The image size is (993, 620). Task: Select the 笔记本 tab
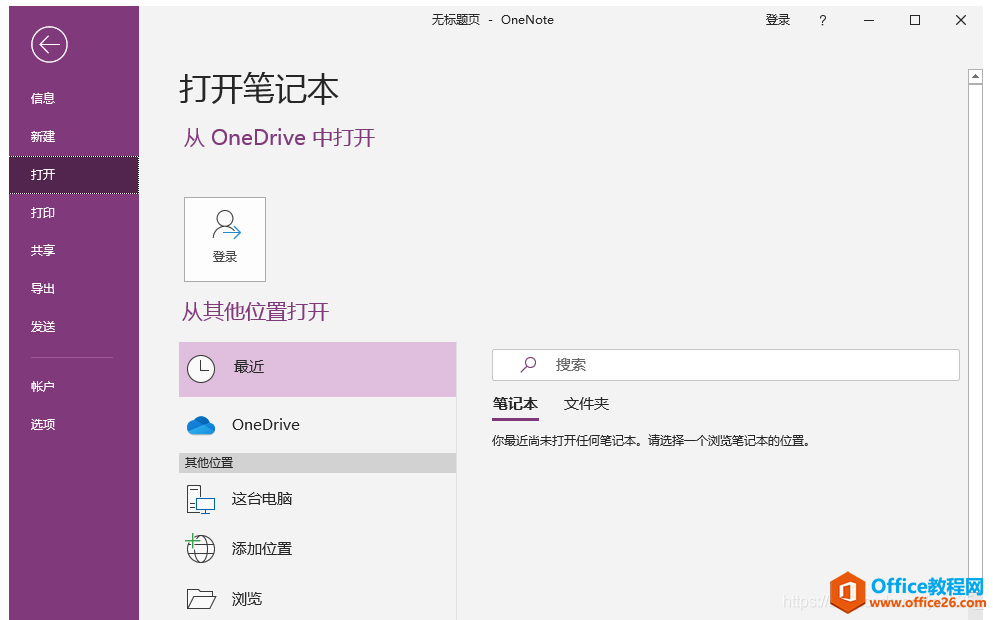pos(515,404)
